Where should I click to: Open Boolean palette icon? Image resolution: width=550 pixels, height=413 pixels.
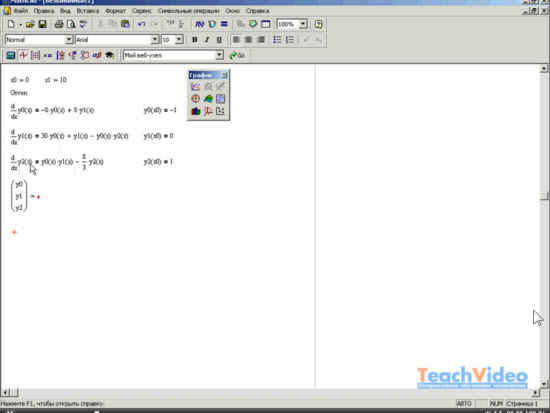(x=72, y=55)
